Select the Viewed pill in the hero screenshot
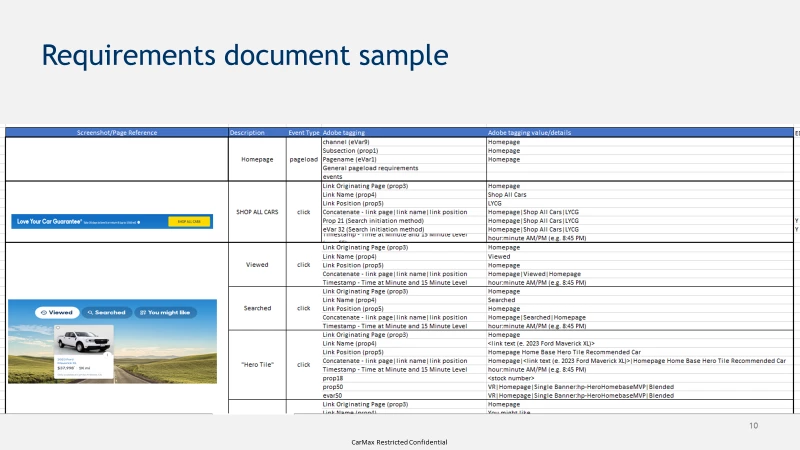The image size is (800, 450). tap(57, 312)
